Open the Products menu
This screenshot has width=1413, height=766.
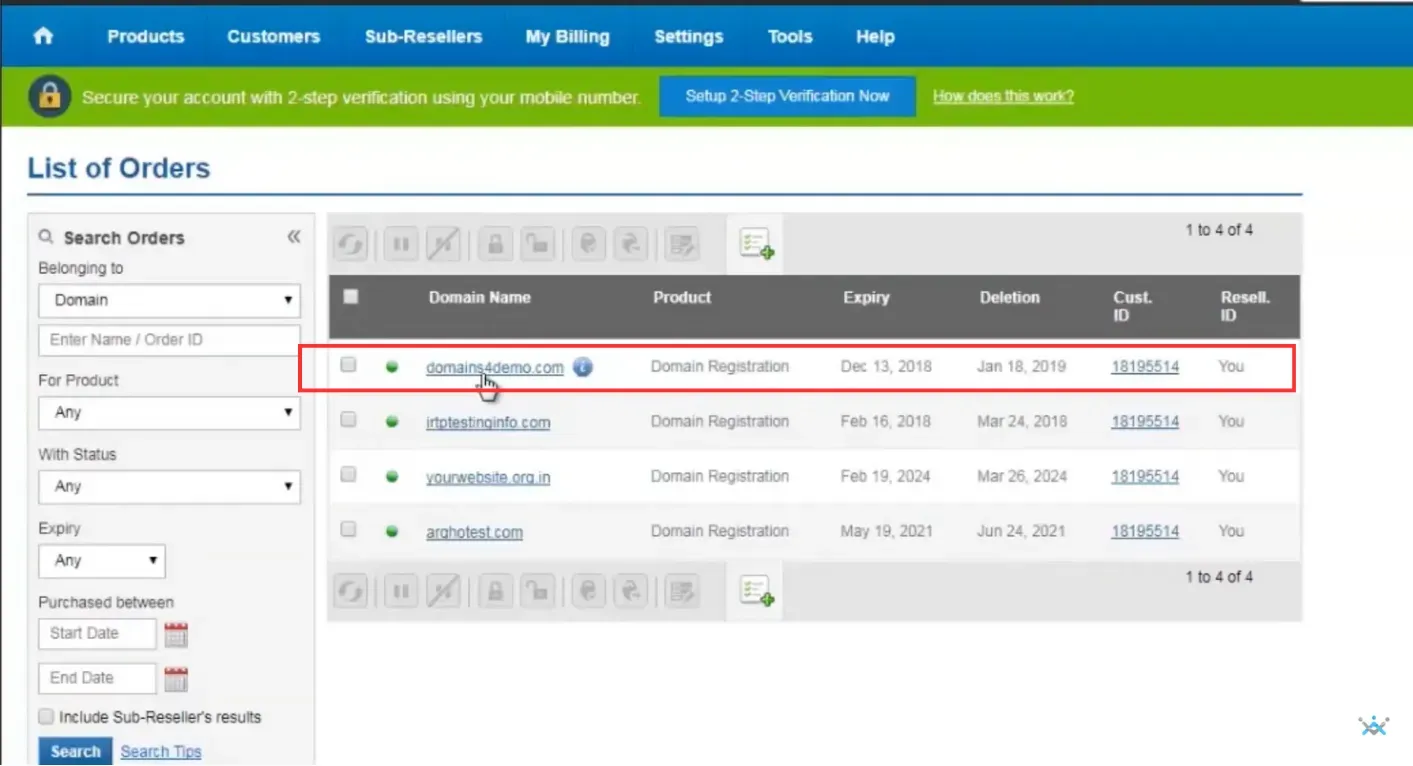tap(146, 37)
